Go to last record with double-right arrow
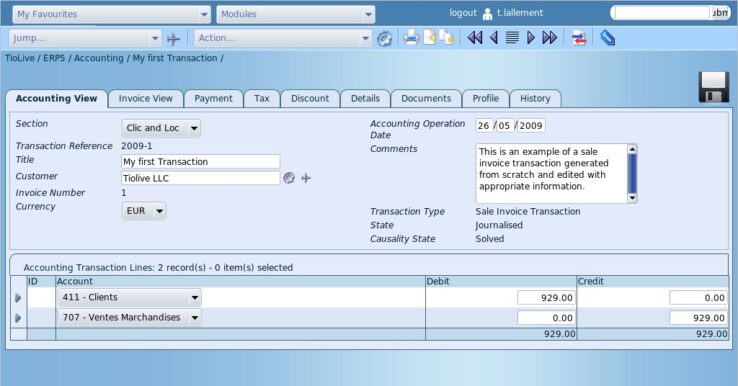738x386 pixels. click(549, 38)
